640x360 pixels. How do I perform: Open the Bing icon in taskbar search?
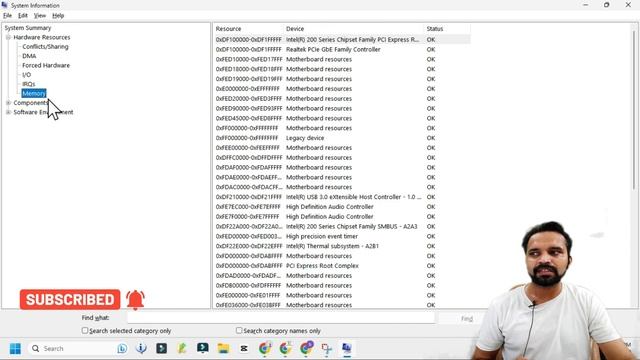tap(122, 349)
